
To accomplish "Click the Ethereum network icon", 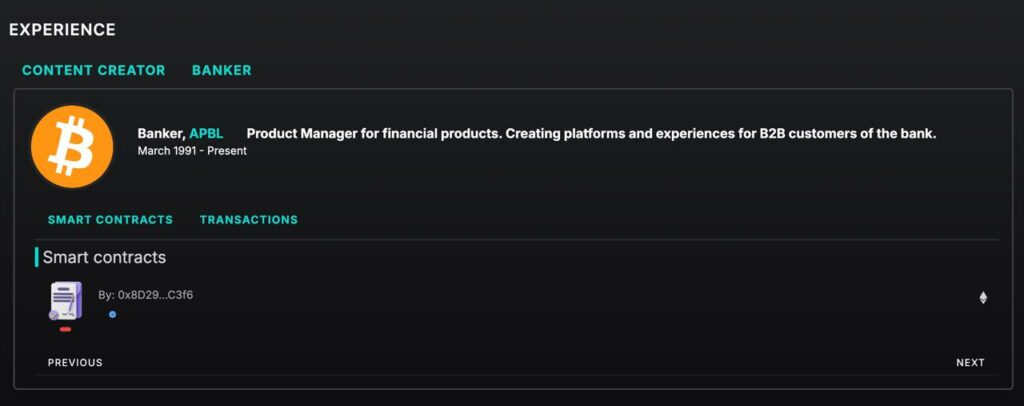I will pos(983,298).
